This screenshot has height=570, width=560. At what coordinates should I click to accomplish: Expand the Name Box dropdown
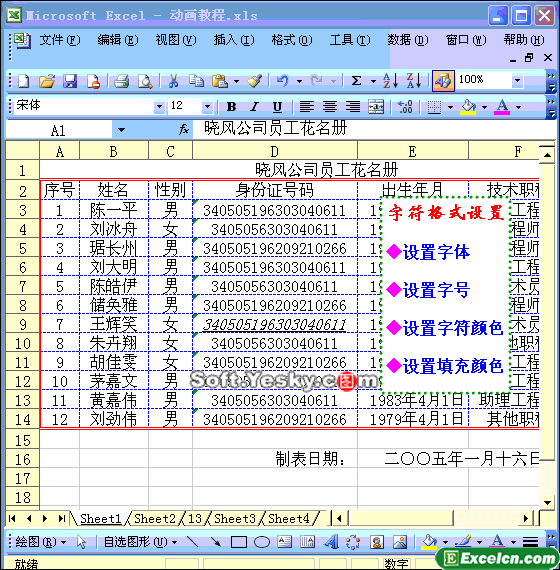click(x=121, y=130)
